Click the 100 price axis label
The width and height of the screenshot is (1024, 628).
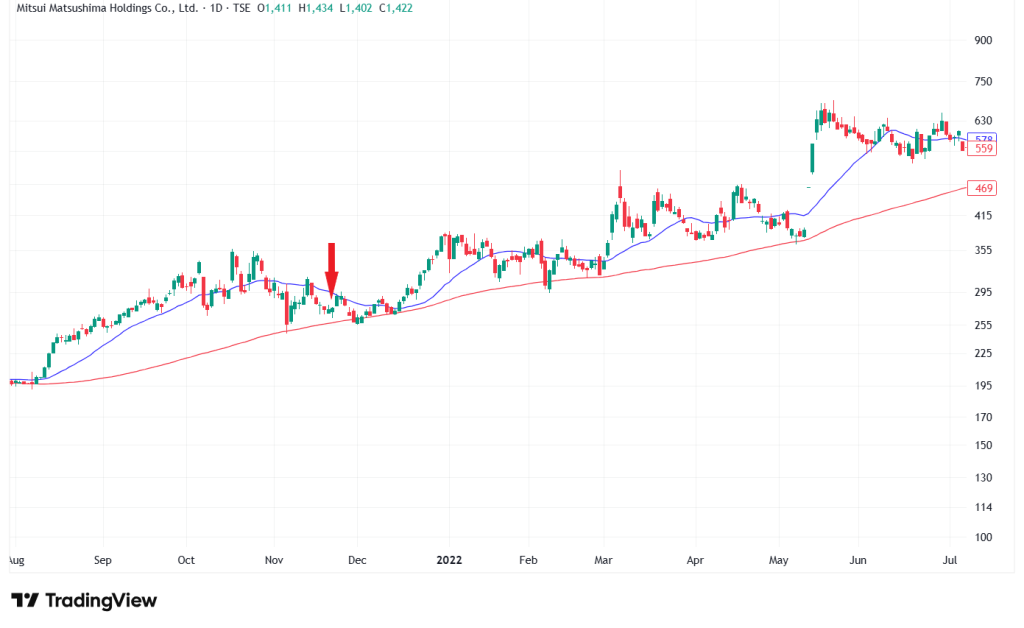point(983,537)
